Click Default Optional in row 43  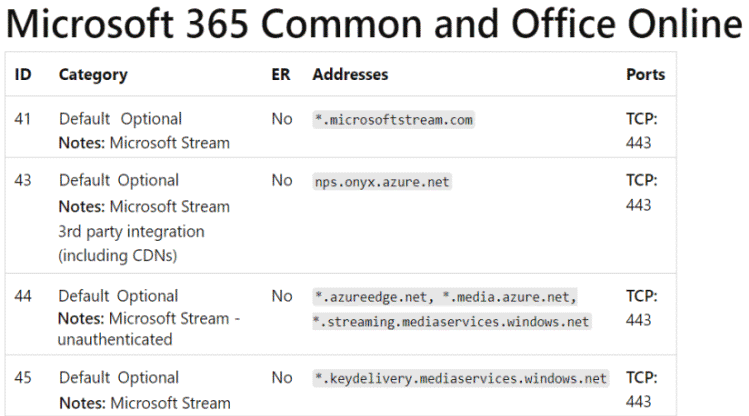pyautogui.click(x=119, y=180)
